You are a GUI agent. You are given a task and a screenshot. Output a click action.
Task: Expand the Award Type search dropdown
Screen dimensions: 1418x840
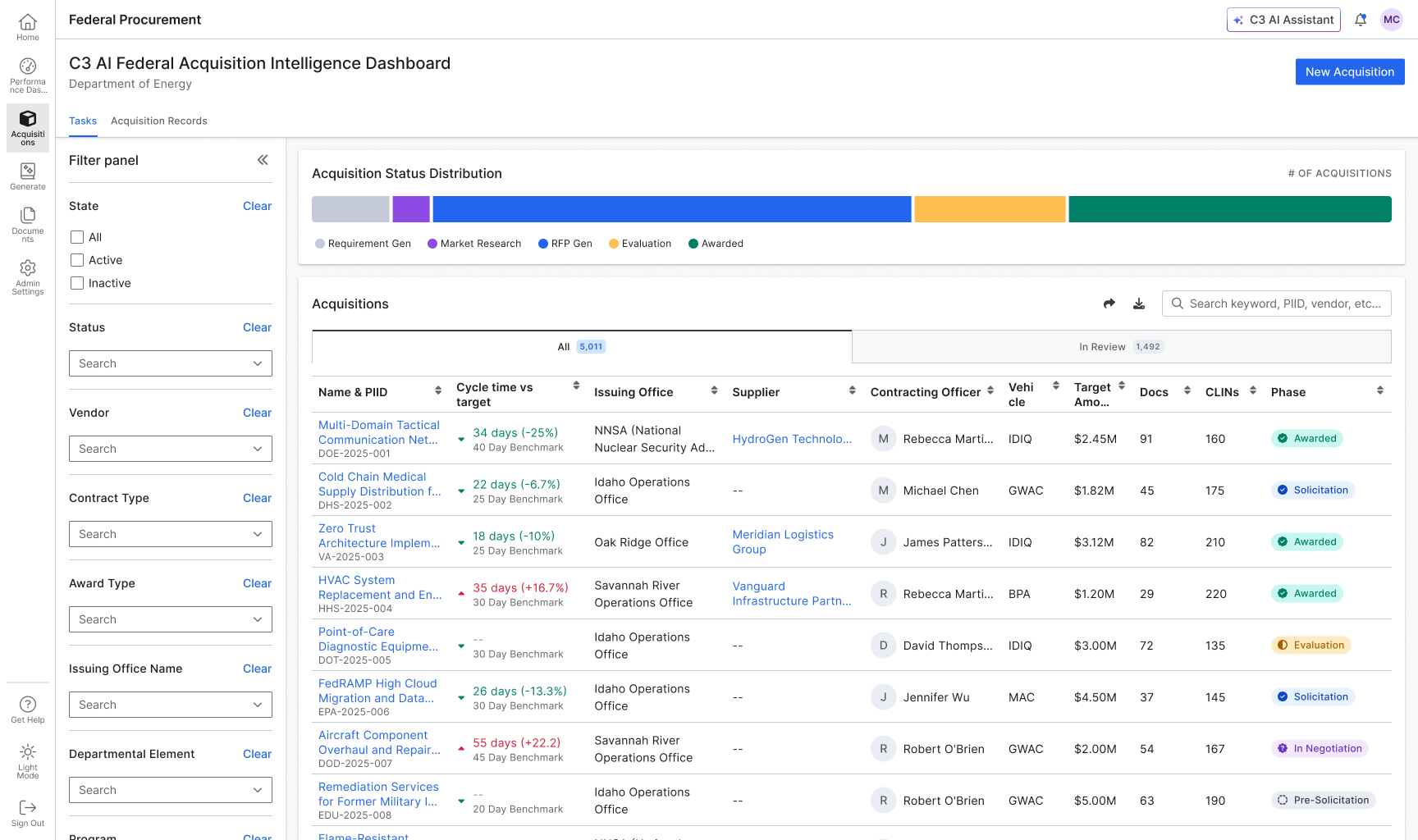pyautogui.click(x=171, y=619)
